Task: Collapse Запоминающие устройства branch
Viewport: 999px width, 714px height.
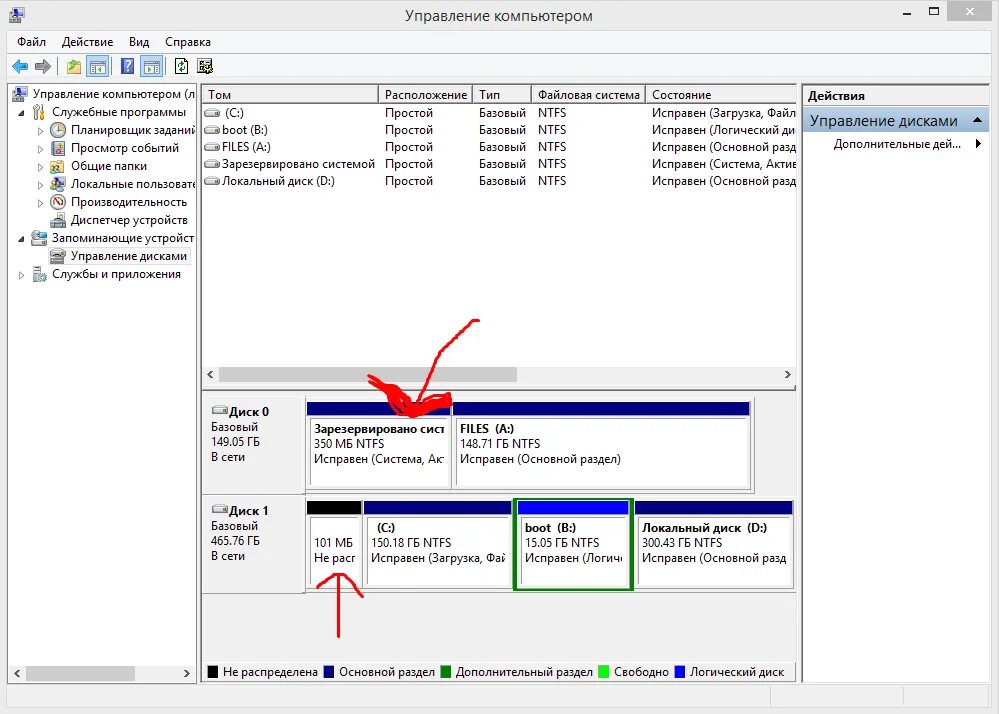Action: 22,238
